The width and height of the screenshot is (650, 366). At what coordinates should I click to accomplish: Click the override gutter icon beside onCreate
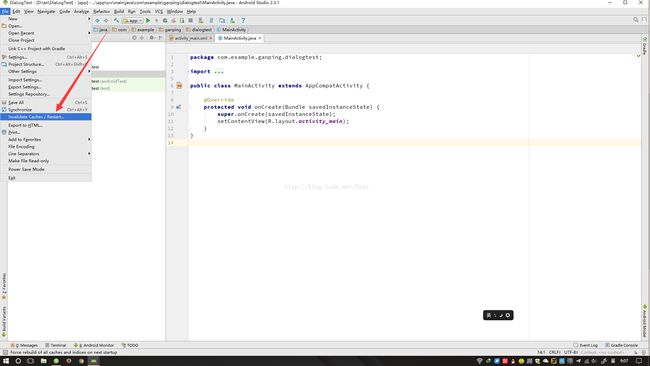pyautogui.click(x=178, y=107)
